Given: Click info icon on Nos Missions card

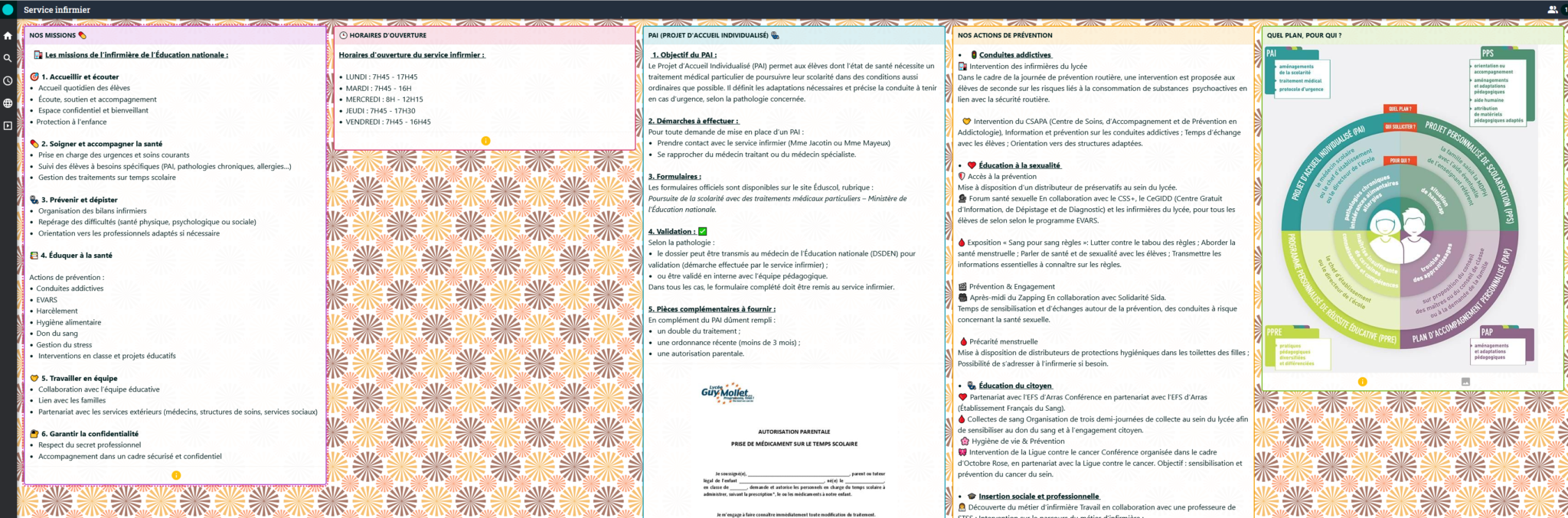Looking at the screenshot, I should (x=176, y=475).
